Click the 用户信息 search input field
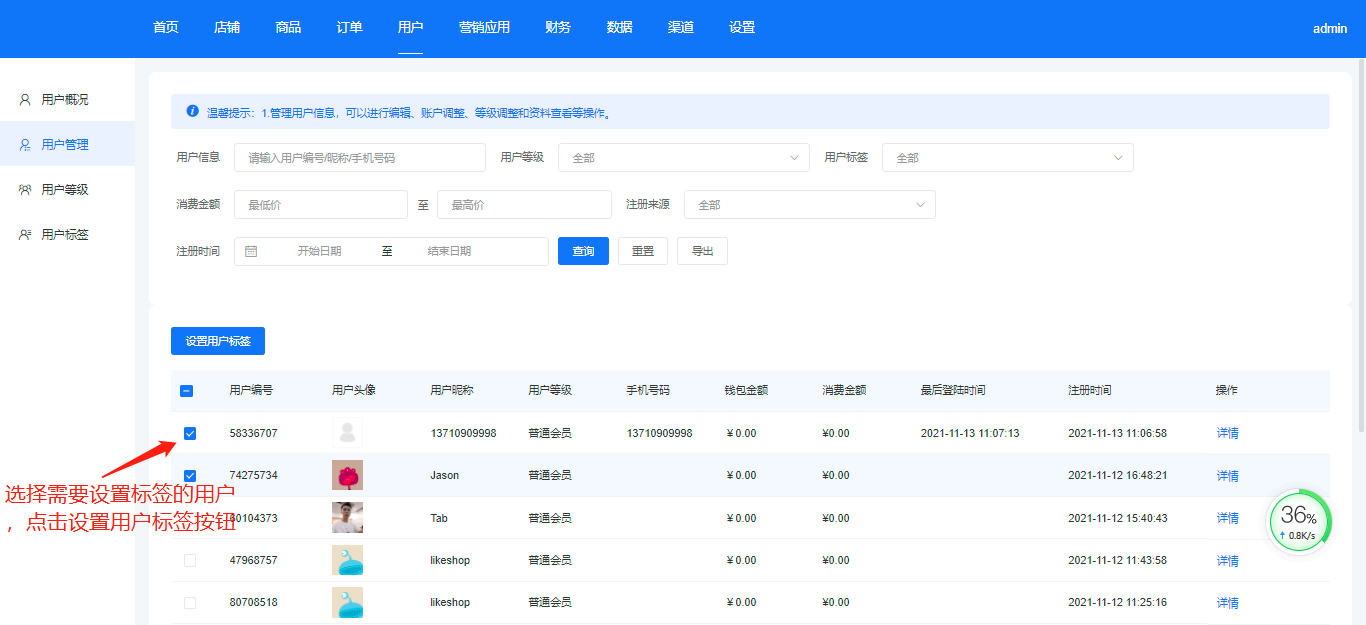Screen dimensions: 1366x625 point(359,158)
